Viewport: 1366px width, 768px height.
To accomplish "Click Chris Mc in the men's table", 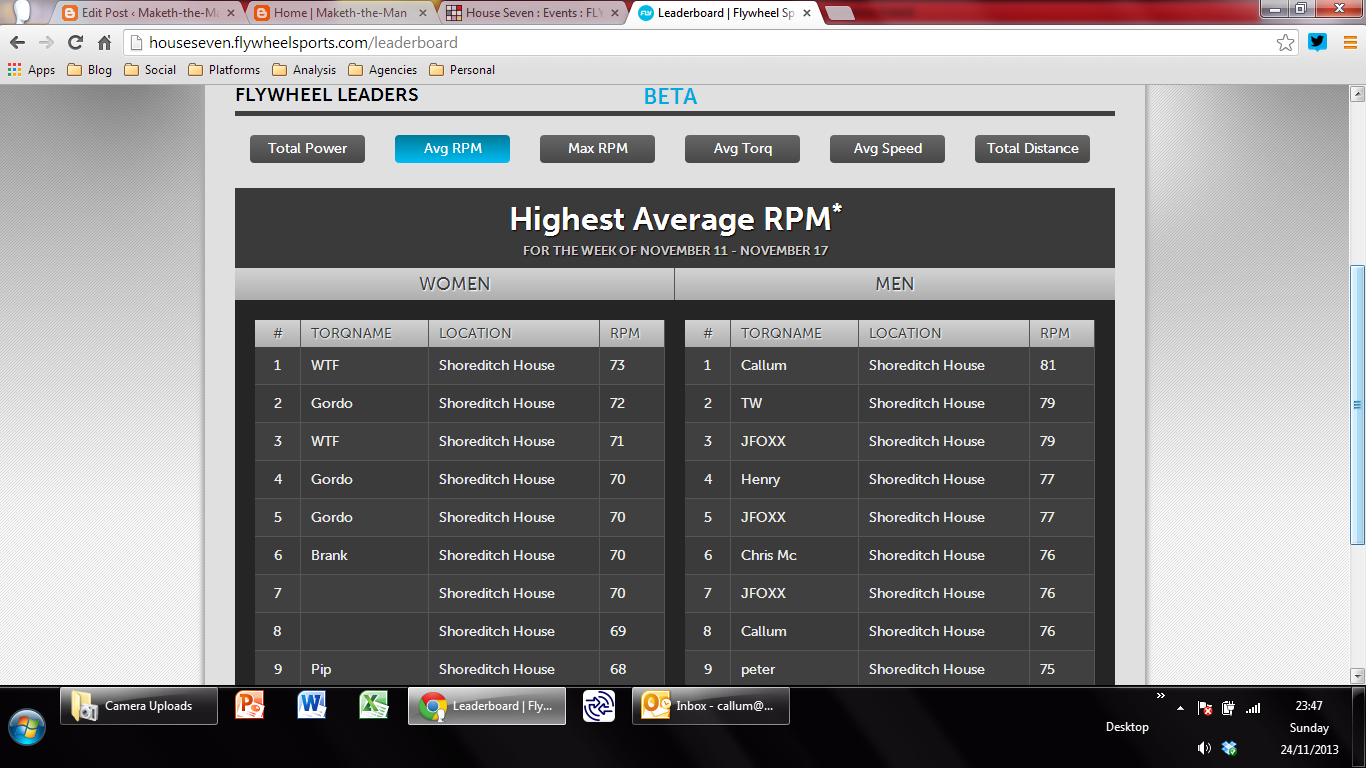I will tap(768, 555).
